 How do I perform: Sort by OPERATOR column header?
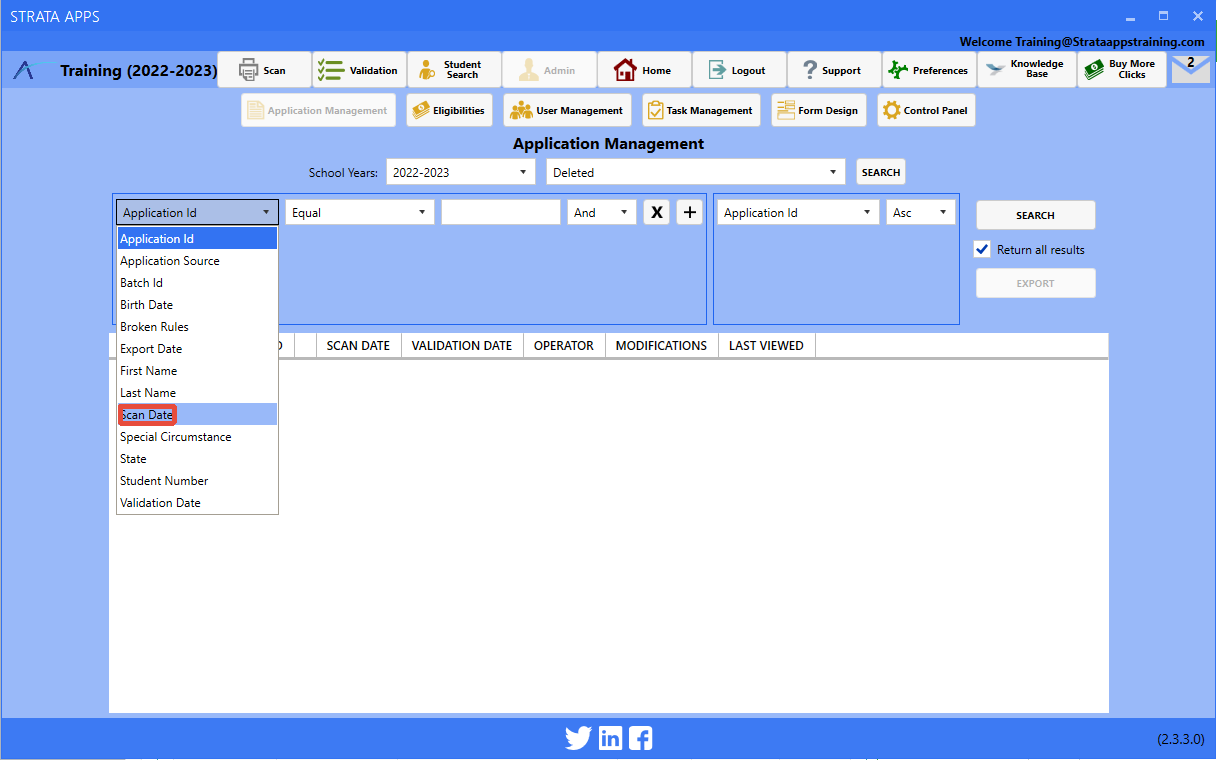[564, 345]
